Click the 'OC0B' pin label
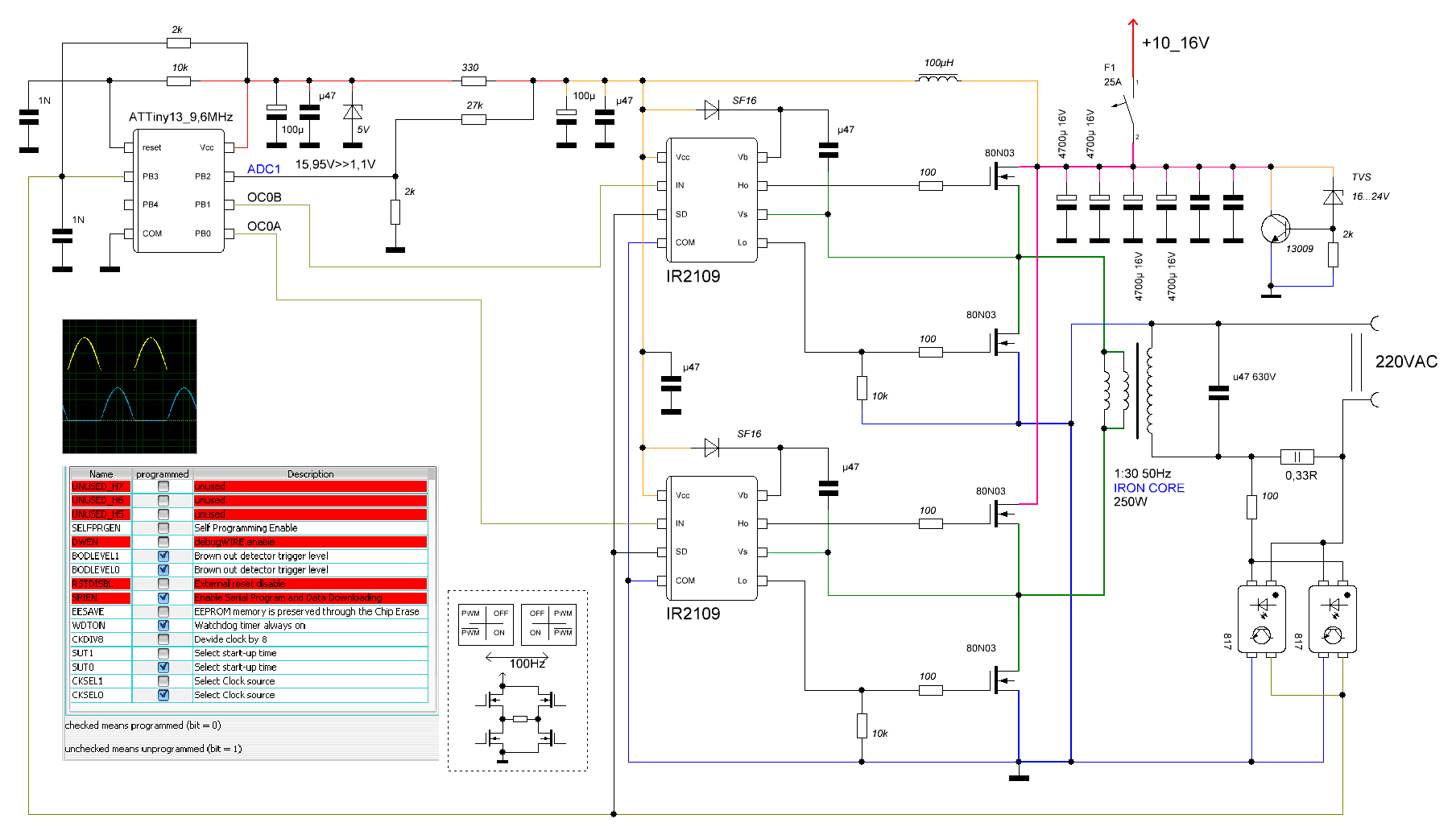The image size is (1456, 835). [x=264, y=197]
